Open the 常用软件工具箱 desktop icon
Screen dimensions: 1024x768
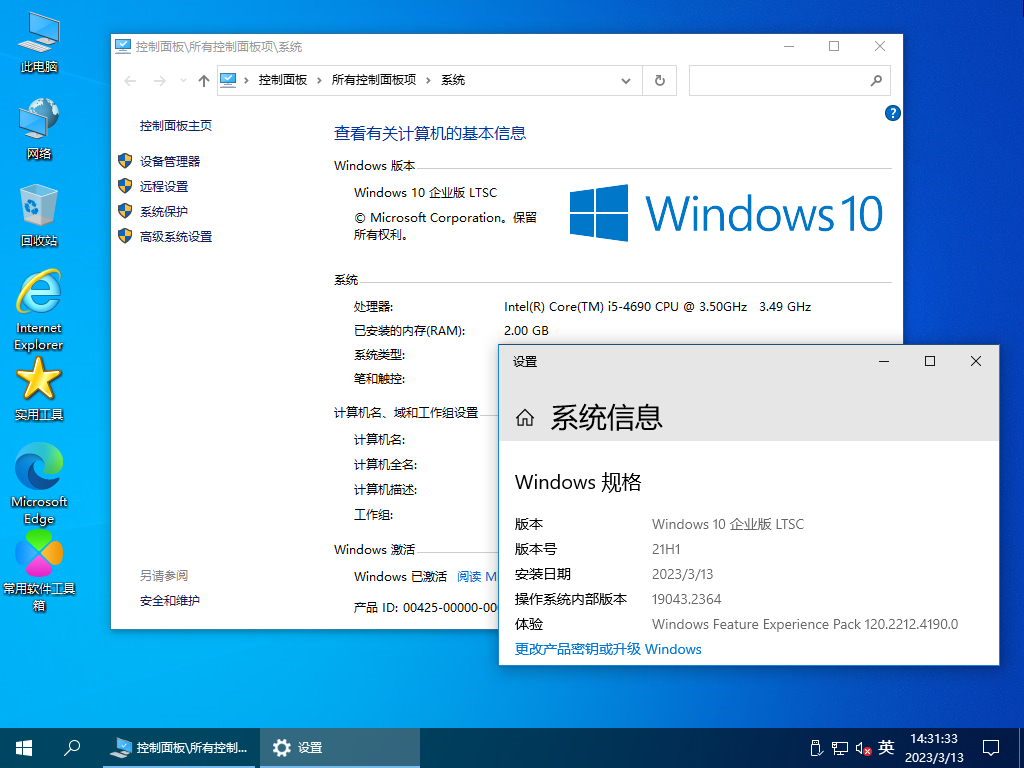point(39,571)
